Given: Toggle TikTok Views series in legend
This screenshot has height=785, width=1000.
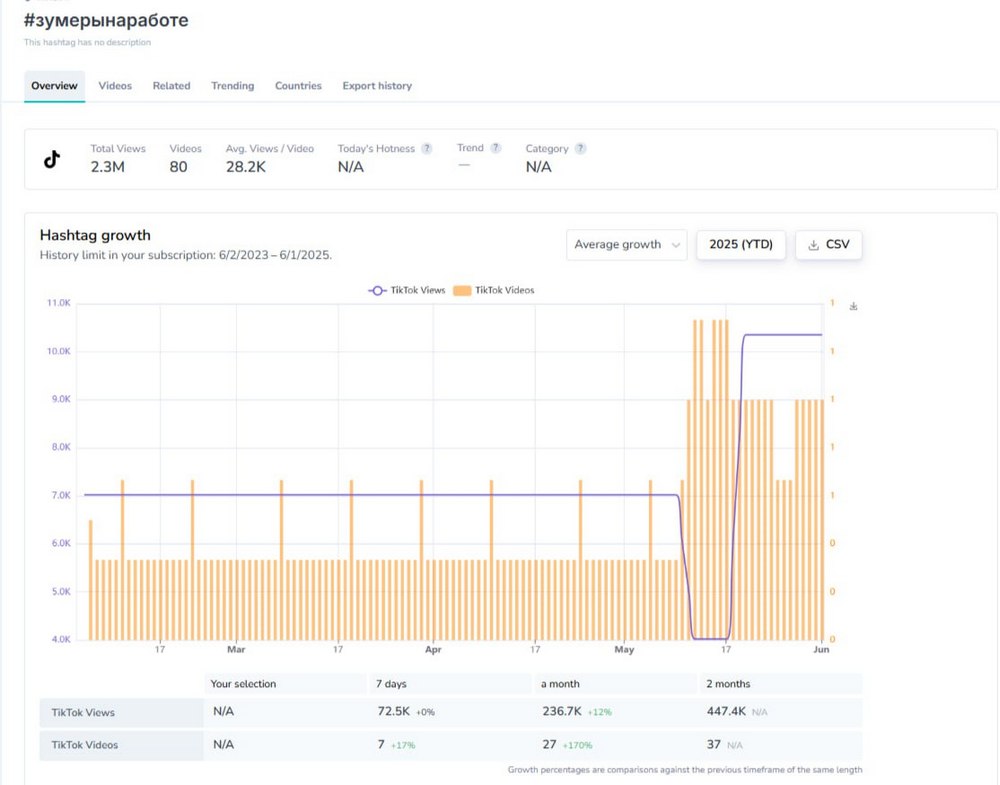Looking at the screenshot, I should [x=407, y=290].
